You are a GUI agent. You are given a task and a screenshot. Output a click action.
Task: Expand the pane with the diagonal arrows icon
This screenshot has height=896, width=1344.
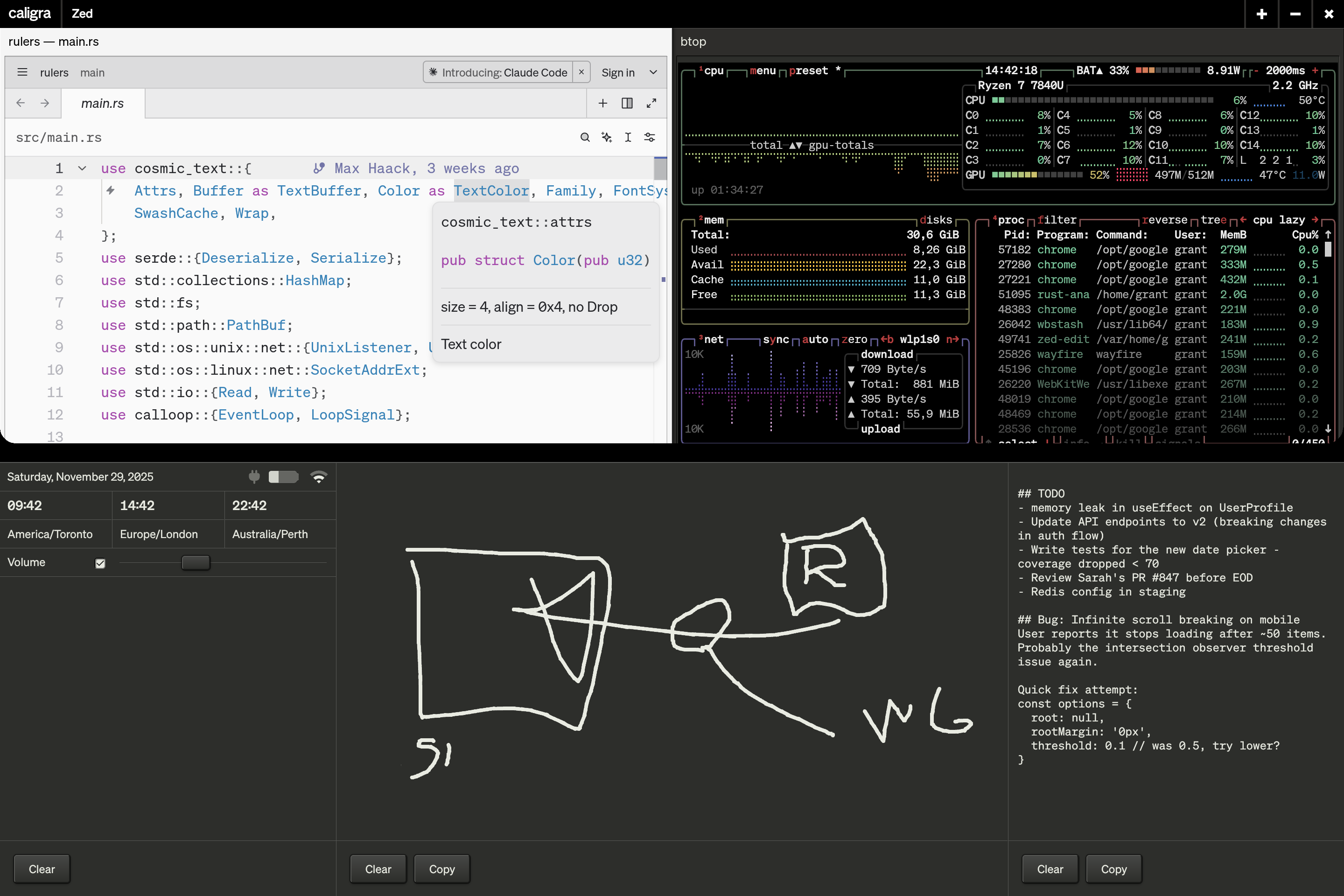[x=651, y=104]
